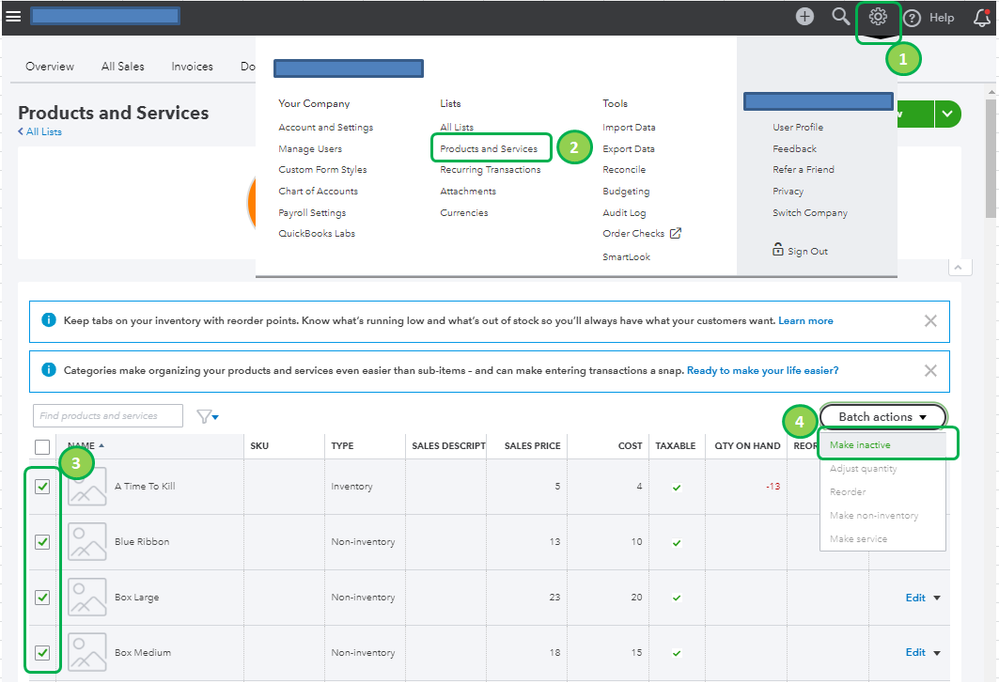Dismiss the reorder points banner
This screenshot has height=682, width=999.
[x=930, y=321]
